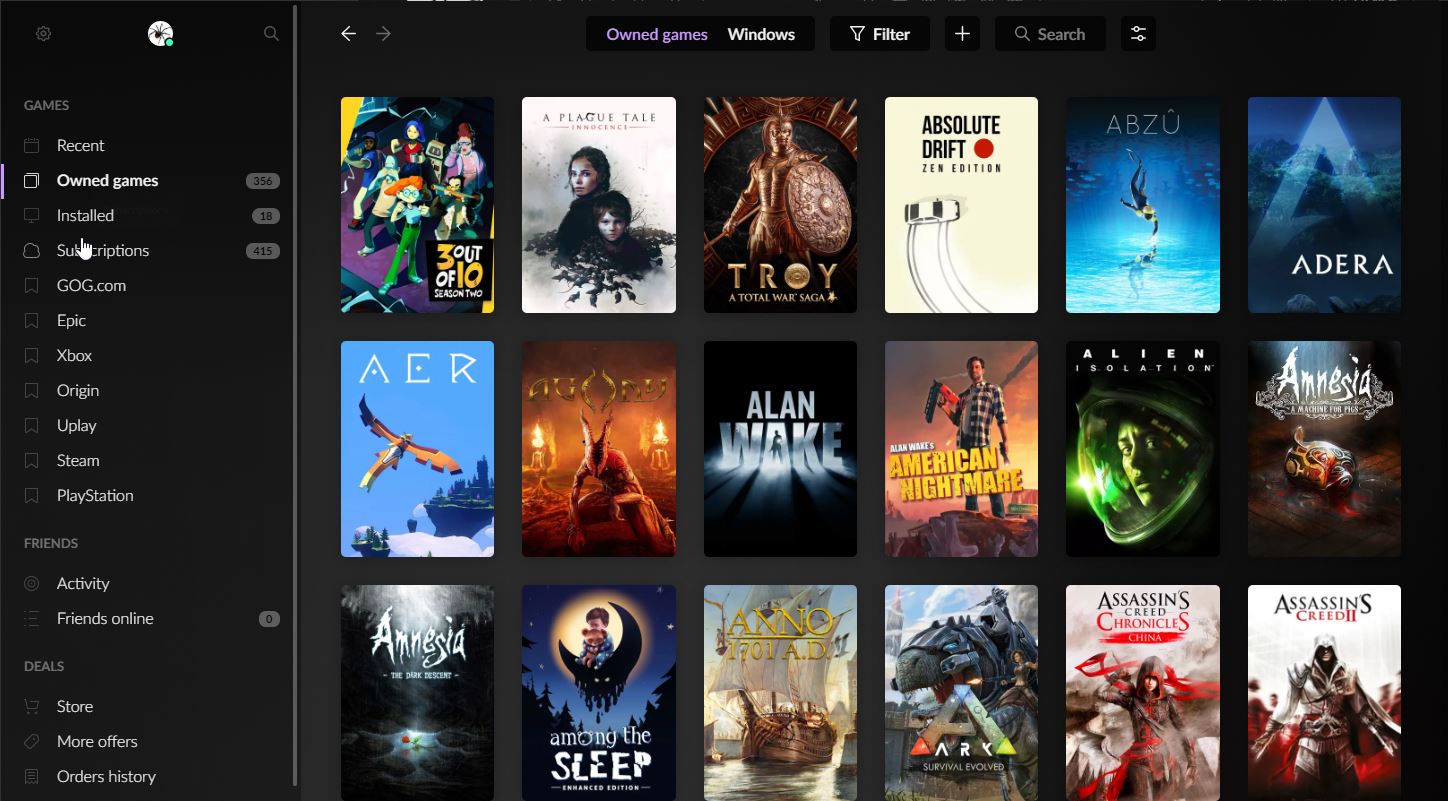1448x801 pixels.
Task: Click the Origin bookmark icon
Action: point(32,391)
